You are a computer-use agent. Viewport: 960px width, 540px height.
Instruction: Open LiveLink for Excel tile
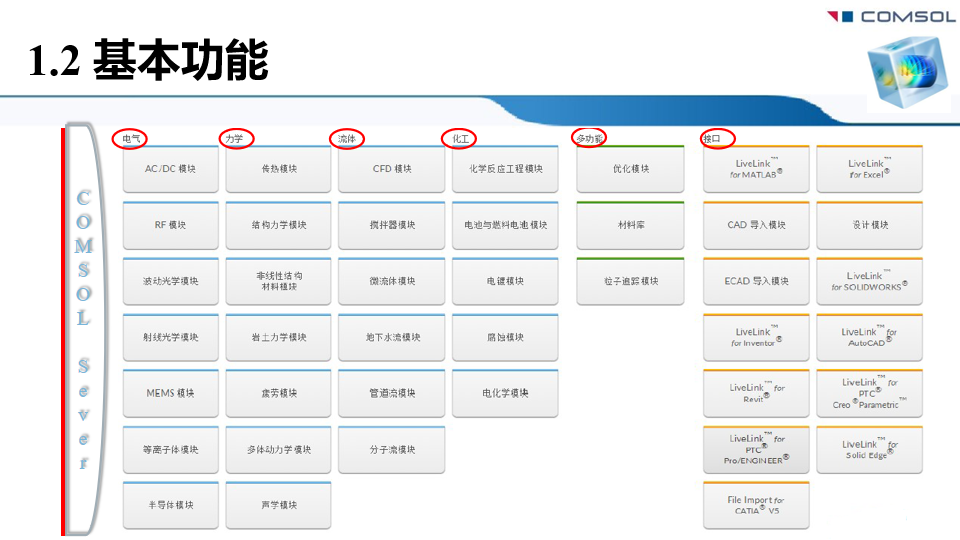click(x=869, y=169)
